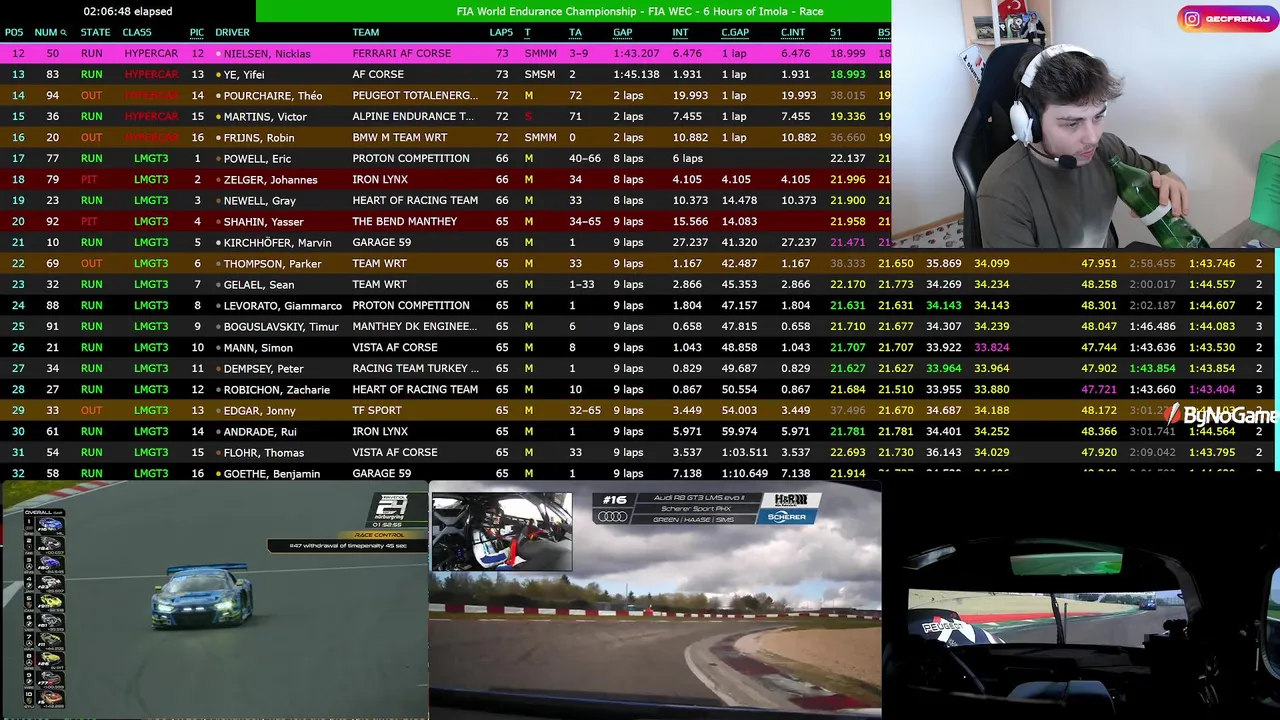Select driver GELAEL, Sean
1280x720 pixels.
click(x=259, y=285)
